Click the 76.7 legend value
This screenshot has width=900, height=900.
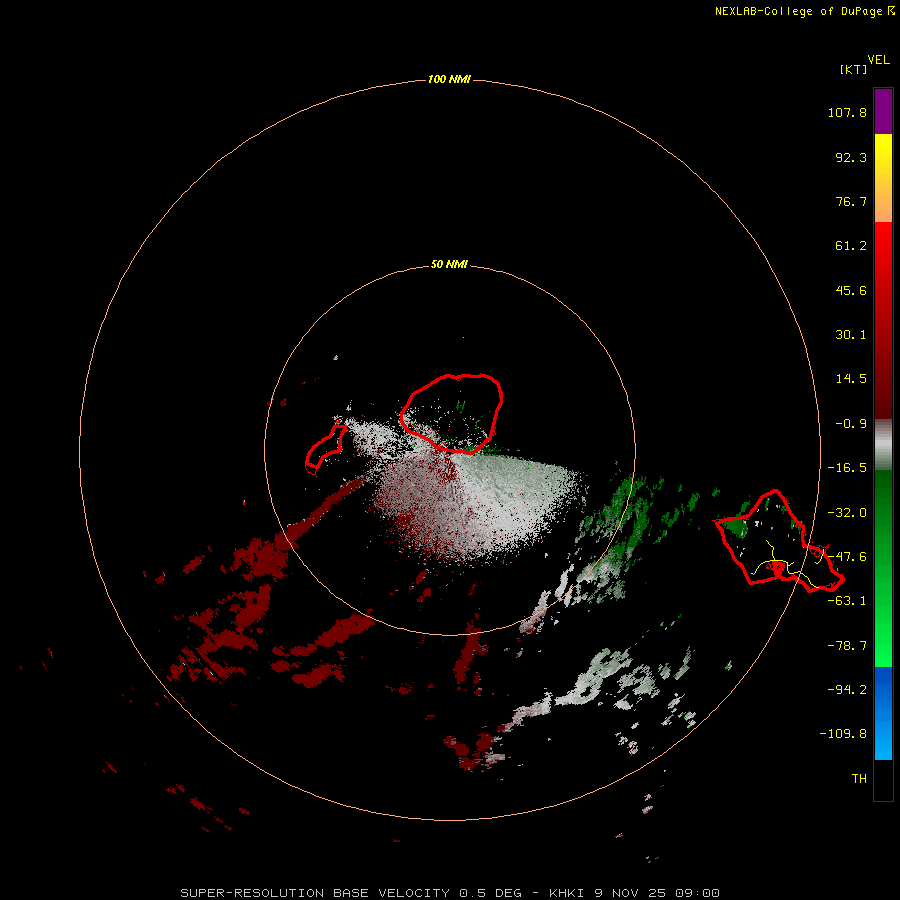point(851,201)
